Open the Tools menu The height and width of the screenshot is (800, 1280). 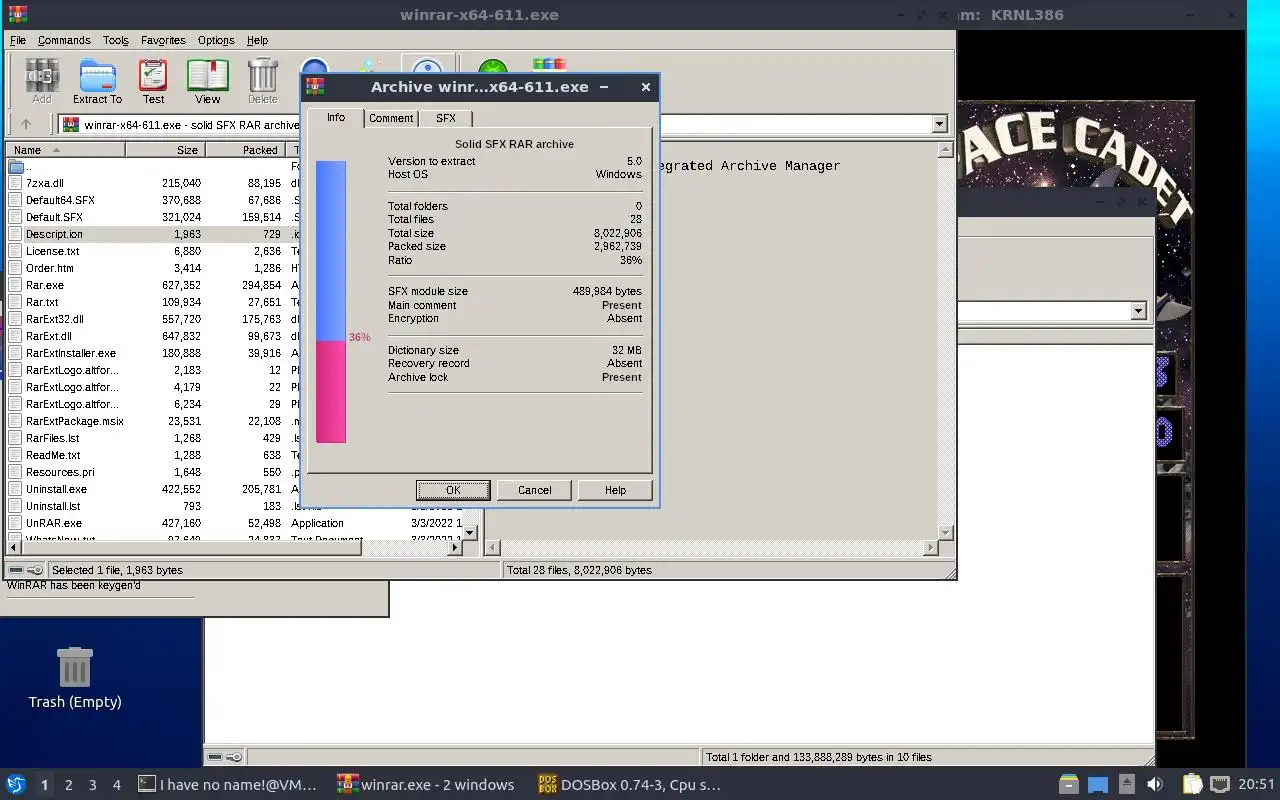click(116, 40)
